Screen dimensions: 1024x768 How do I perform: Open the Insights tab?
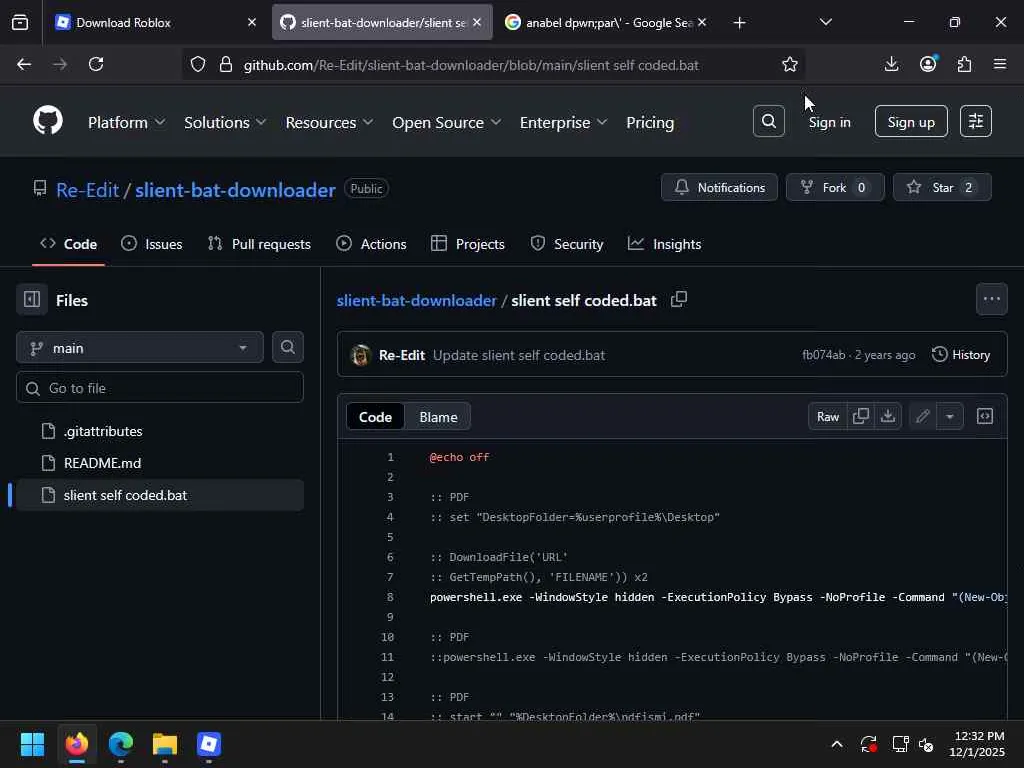coord(665,244)
